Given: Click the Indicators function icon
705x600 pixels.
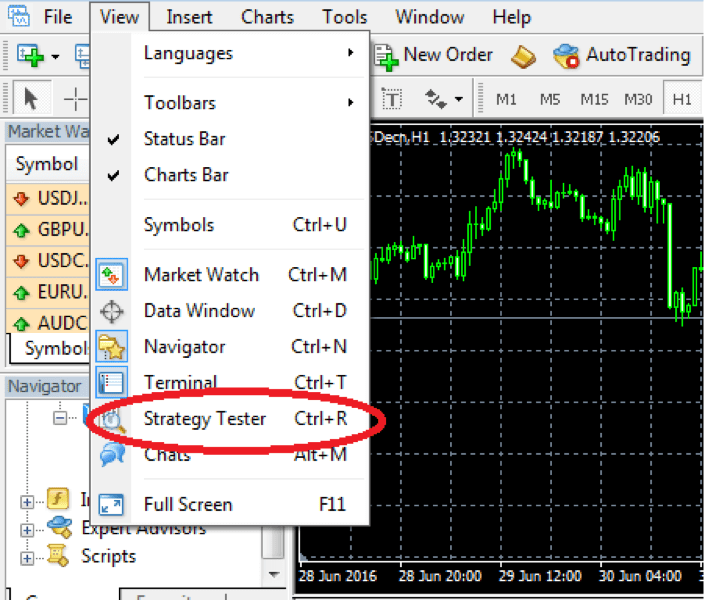Looking at the screenshot, I should pyautogui.click(x=58, y=498).
